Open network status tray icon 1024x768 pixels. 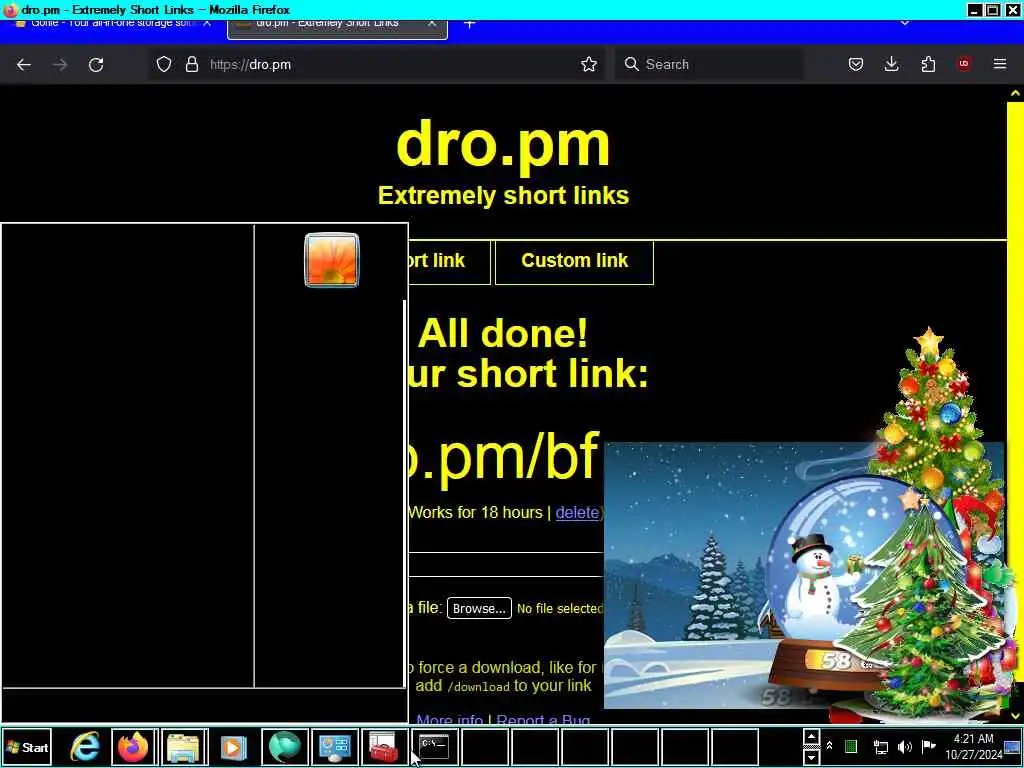click(x=880, y=746)
